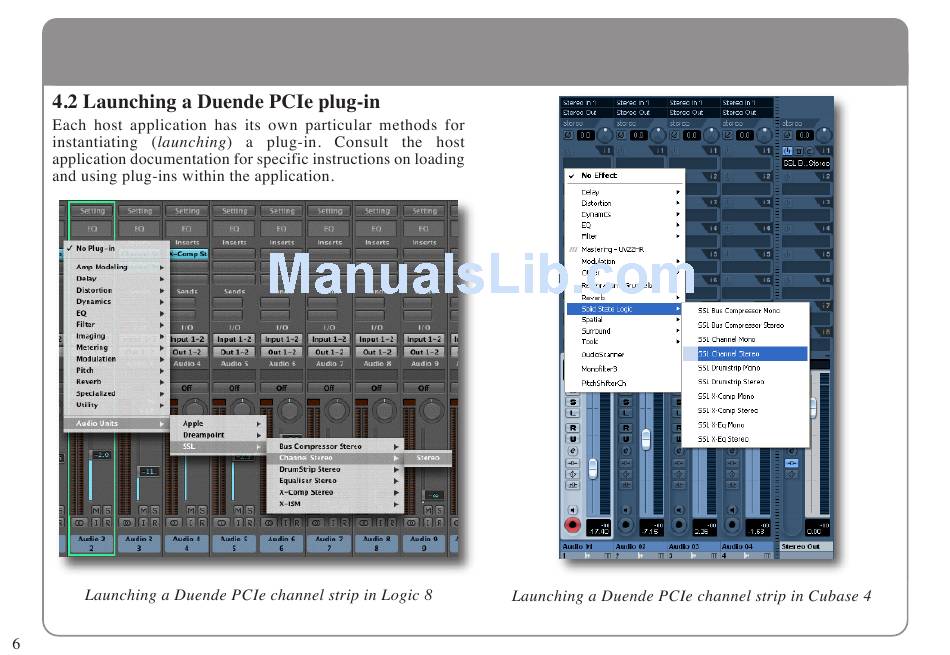Mute the Audio 9 strip in Logic

click(x=429, y=511)
